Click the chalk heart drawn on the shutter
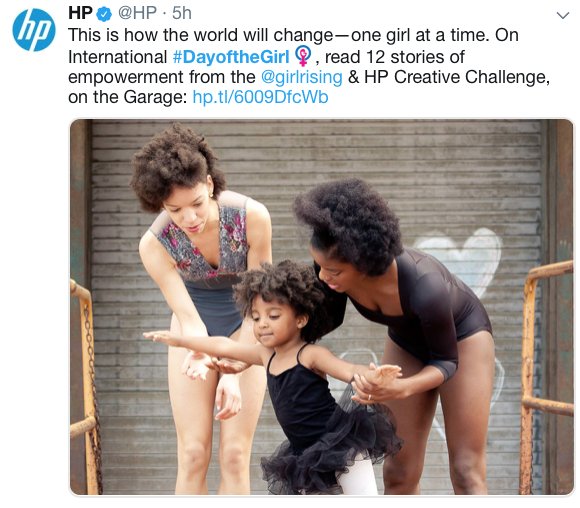This screenshot has width=580, height=508. pyautogui.click(x=461, y=259)
